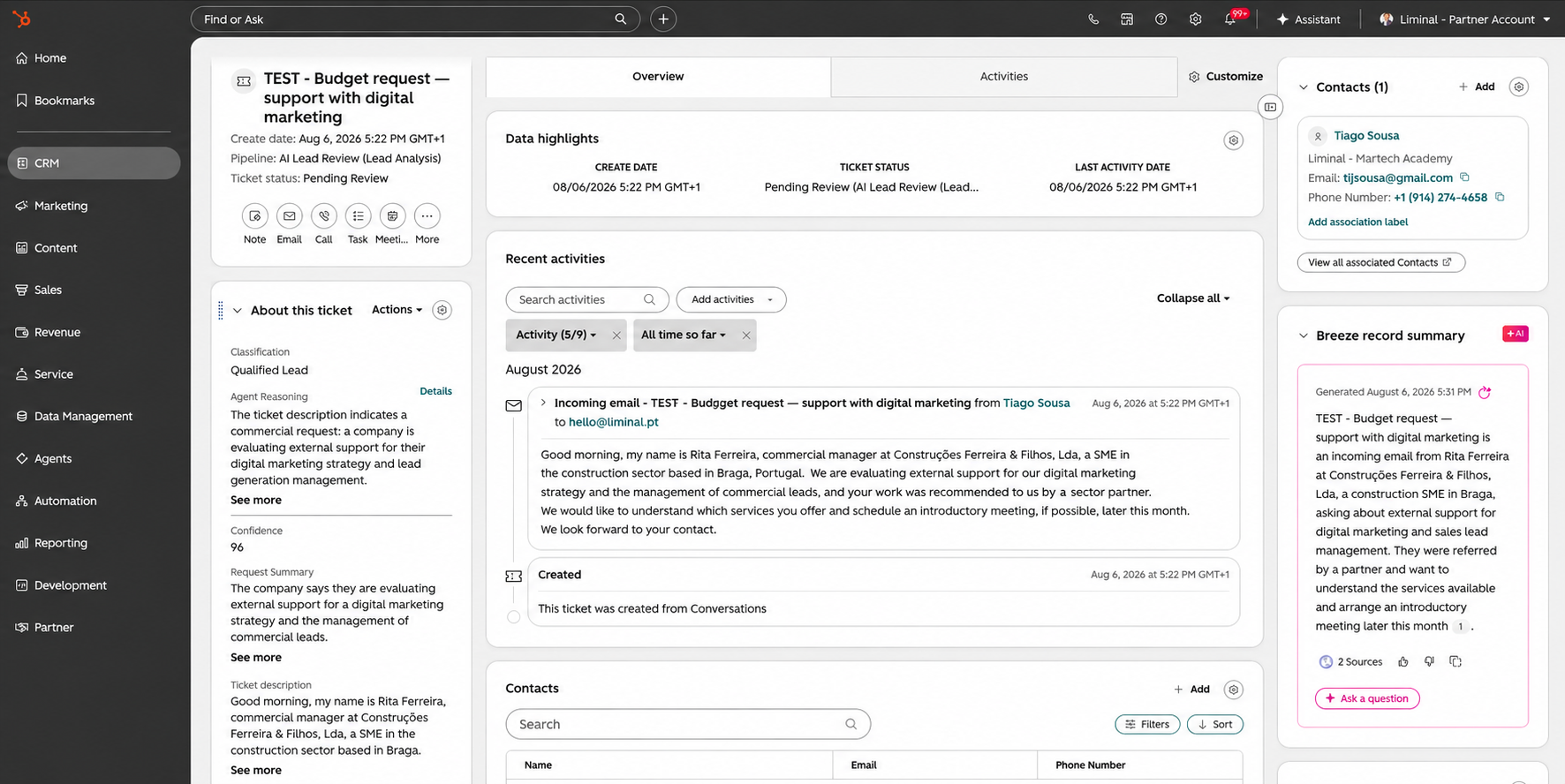Log a Call on the ticket
1565x784 pixels.
324,216
